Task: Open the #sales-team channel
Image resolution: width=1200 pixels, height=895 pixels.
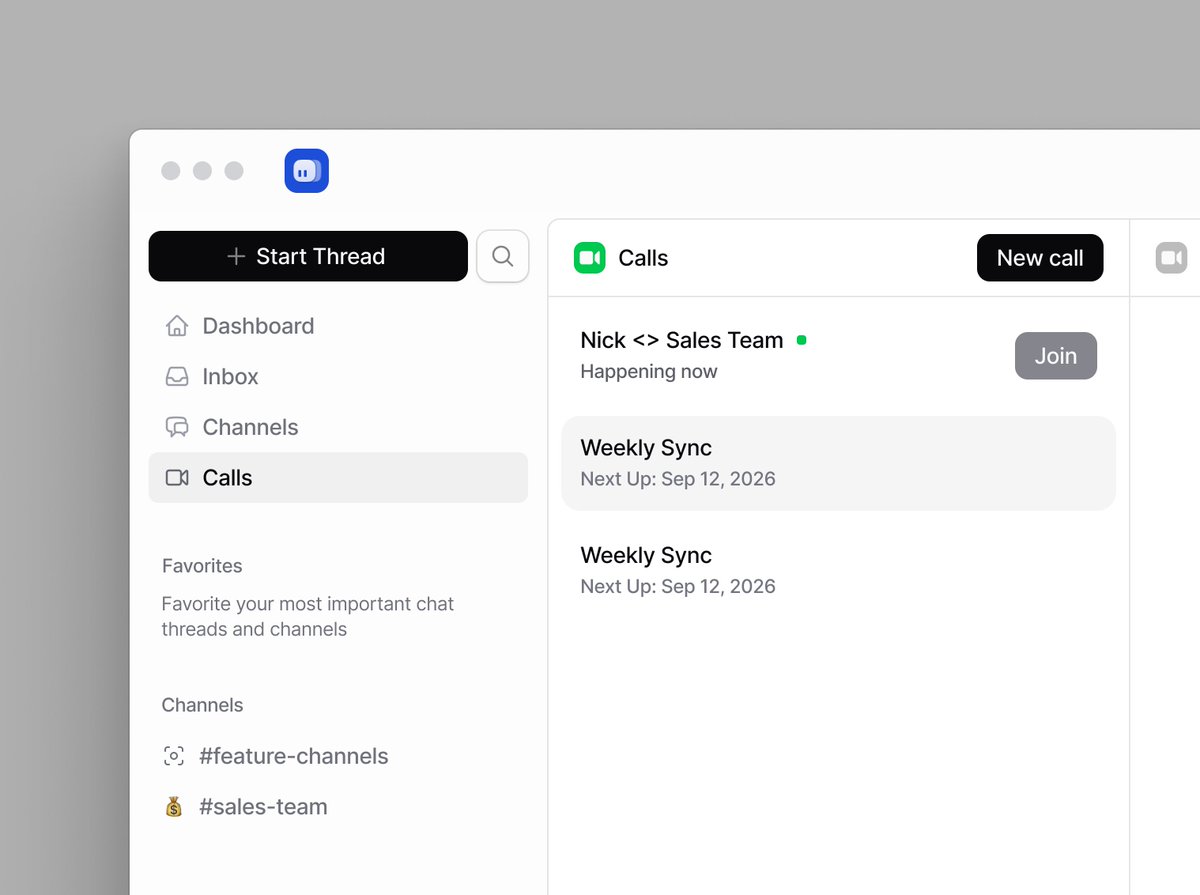Action: pyautogui.click(x=263, y=807)
